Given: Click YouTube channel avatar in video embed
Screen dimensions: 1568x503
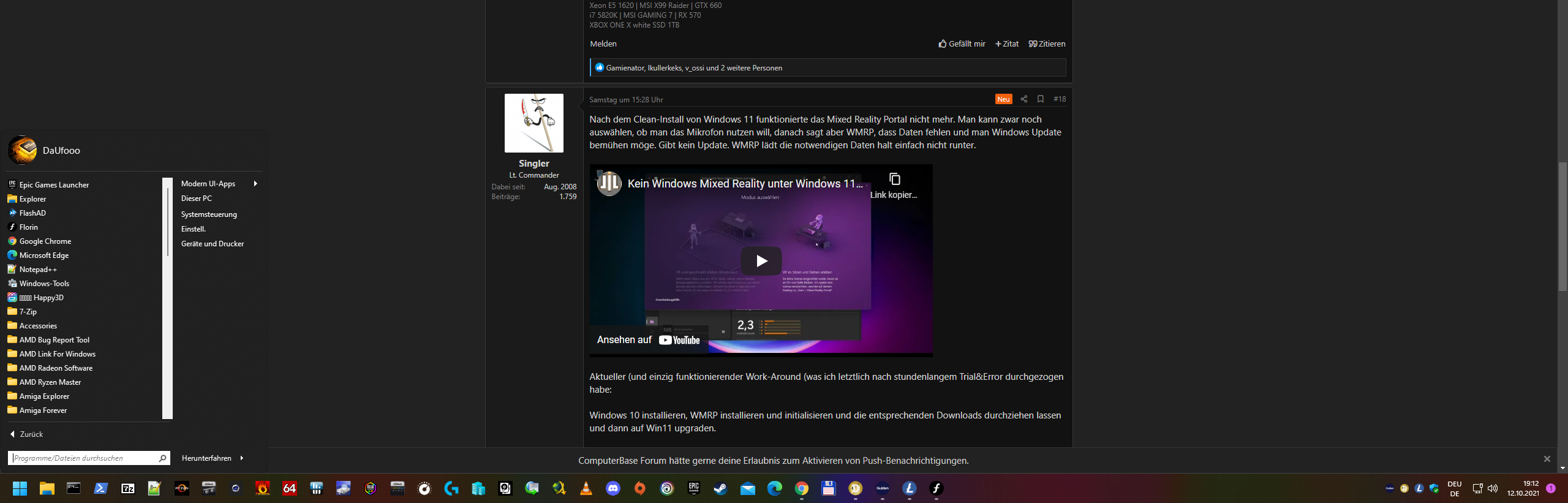Looking at the screenshot, I should coord(609,183).
